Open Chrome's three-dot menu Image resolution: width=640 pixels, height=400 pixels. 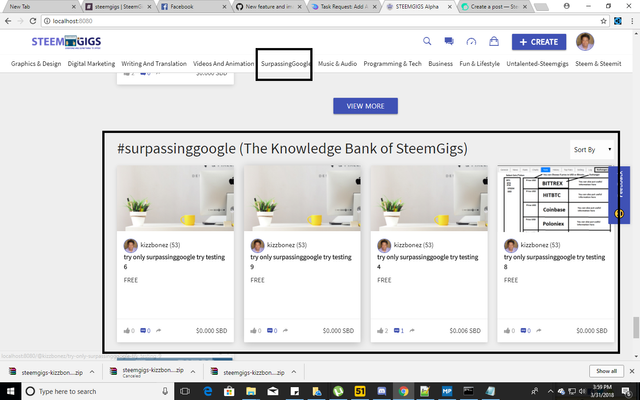click(x=632, y=21)
